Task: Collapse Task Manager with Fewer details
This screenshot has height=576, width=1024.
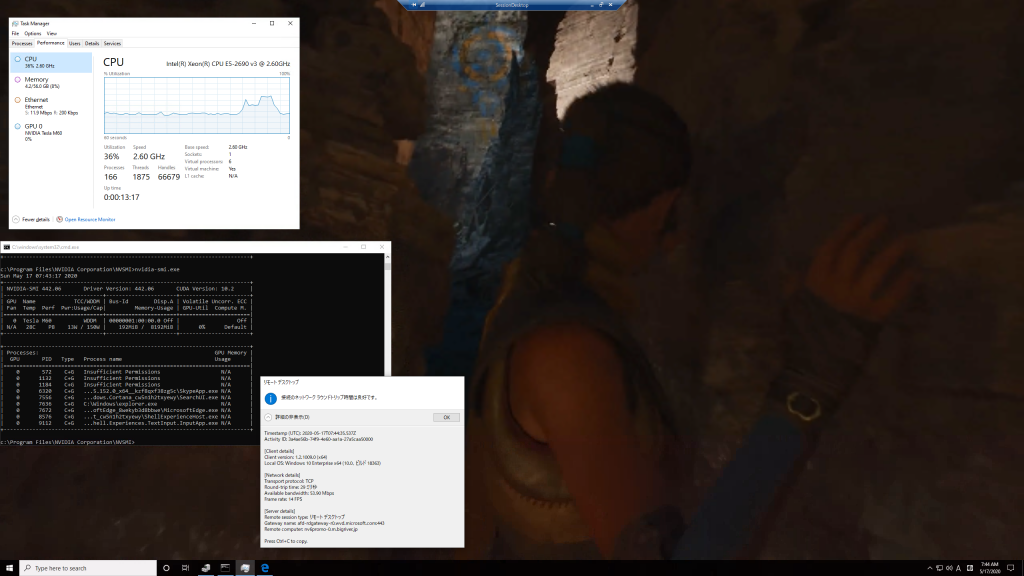Action: (x=31, y=219)
